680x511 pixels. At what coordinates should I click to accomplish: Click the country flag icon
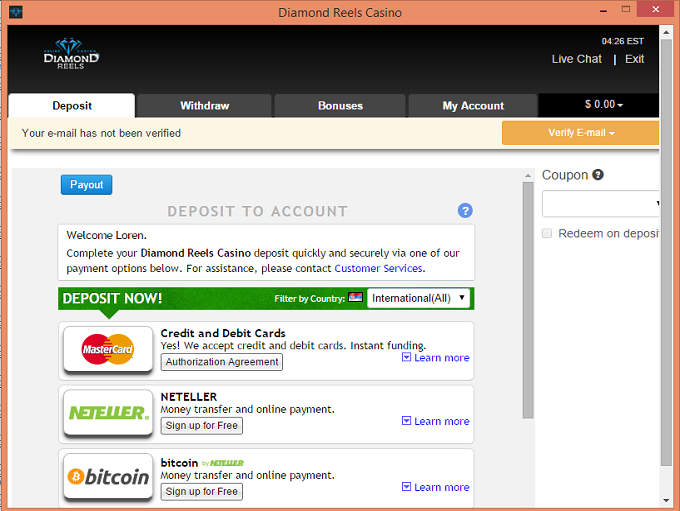tap(355, 298)
